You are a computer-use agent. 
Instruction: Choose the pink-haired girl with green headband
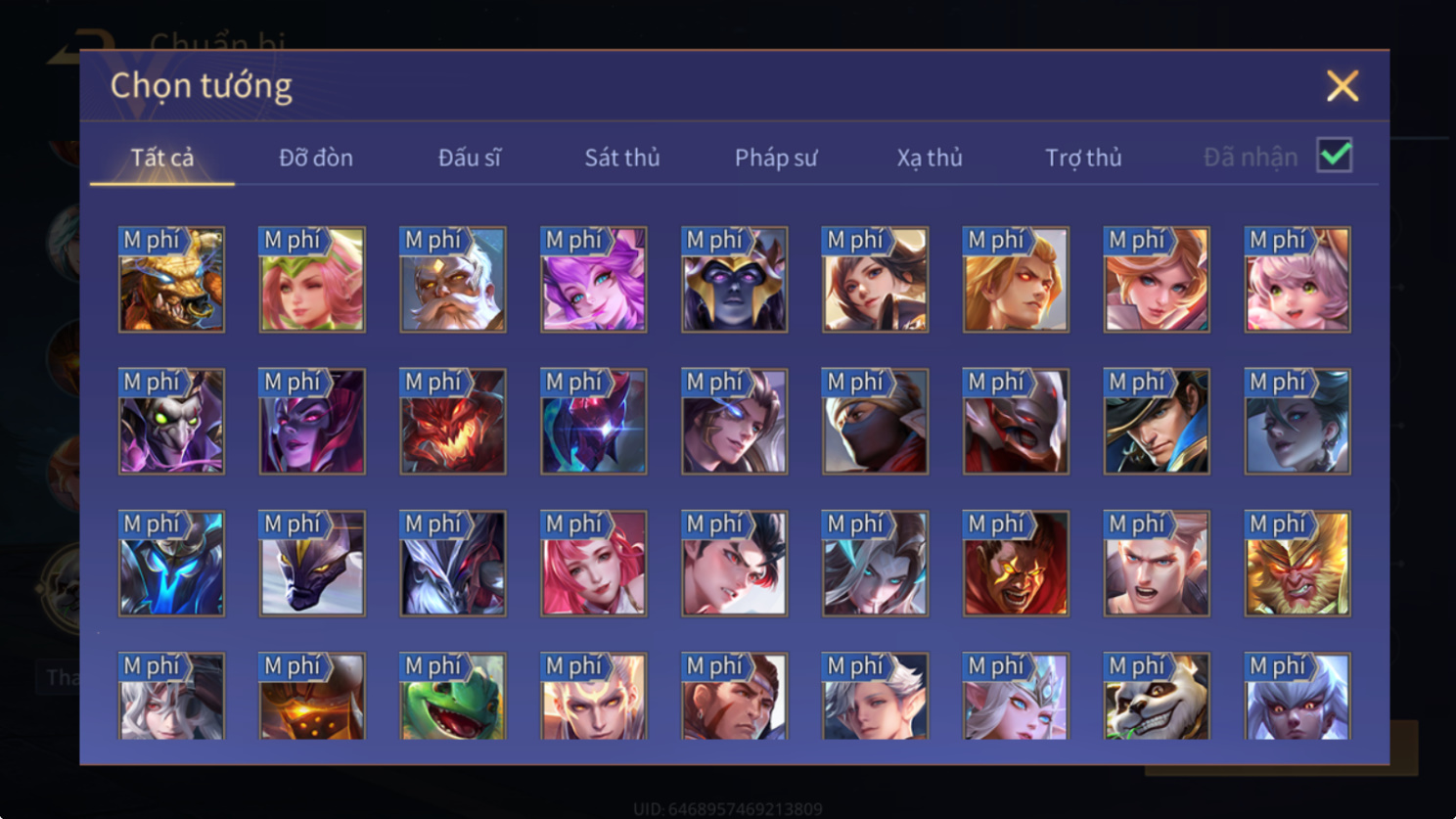point(312,280)
